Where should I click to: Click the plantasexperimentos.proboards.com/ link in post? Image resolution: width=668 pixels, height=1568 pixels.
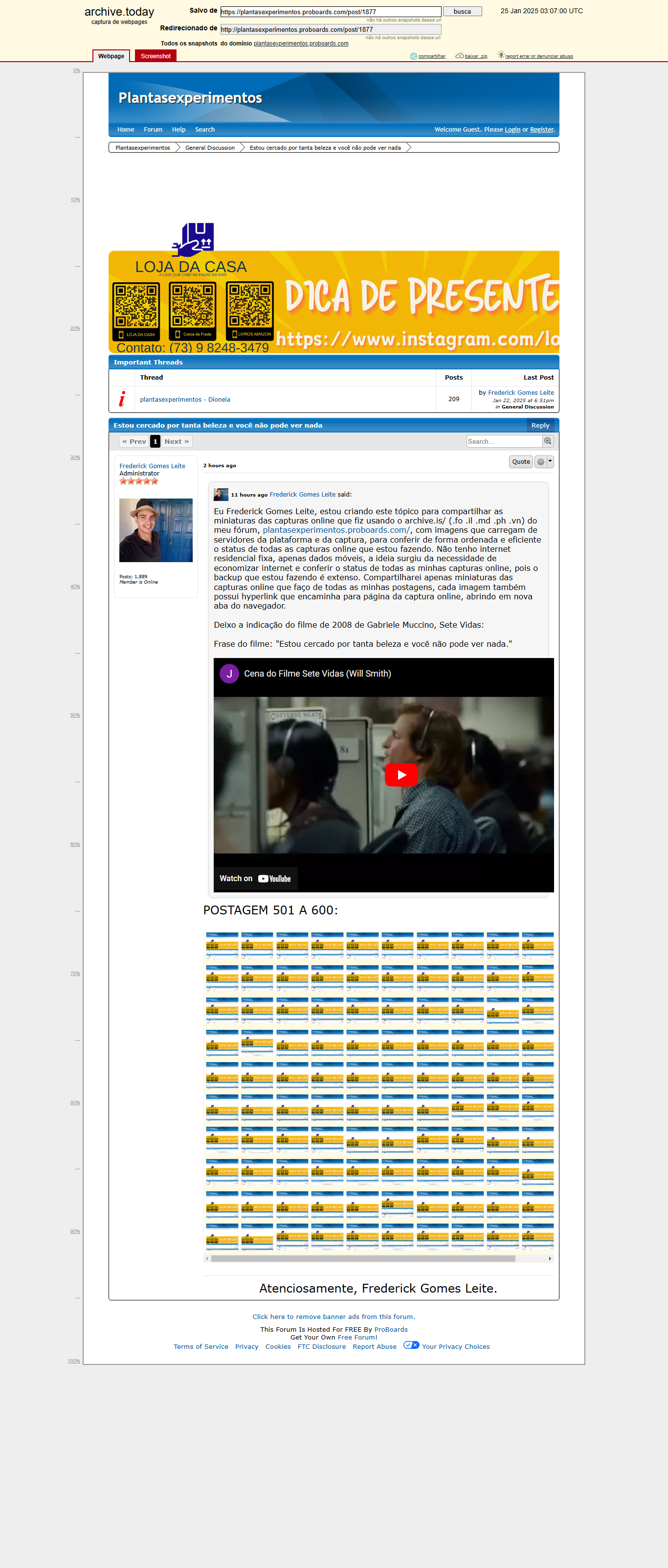(336, 530)
